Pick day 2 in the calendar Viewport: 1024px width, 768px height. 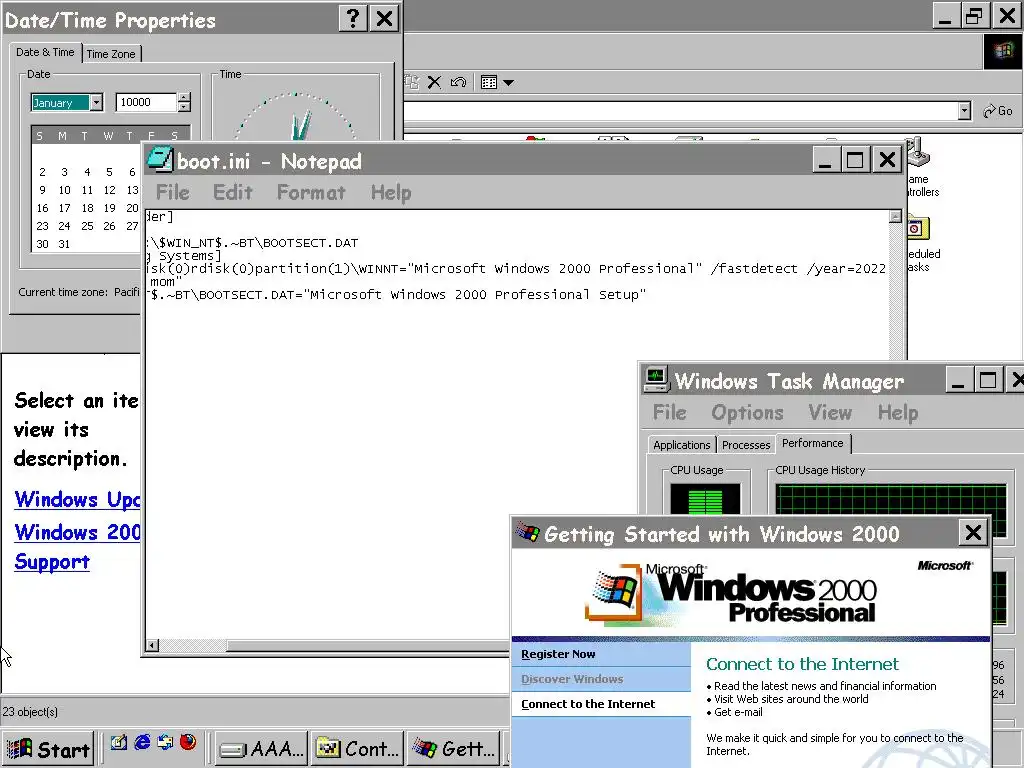42,172
